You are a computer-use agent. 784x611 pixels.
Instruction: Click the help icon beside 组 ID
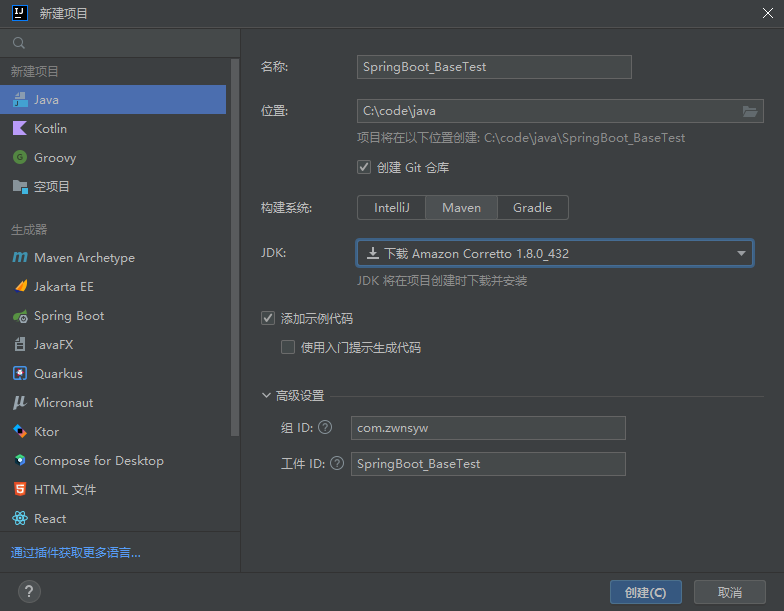point(325,428)
